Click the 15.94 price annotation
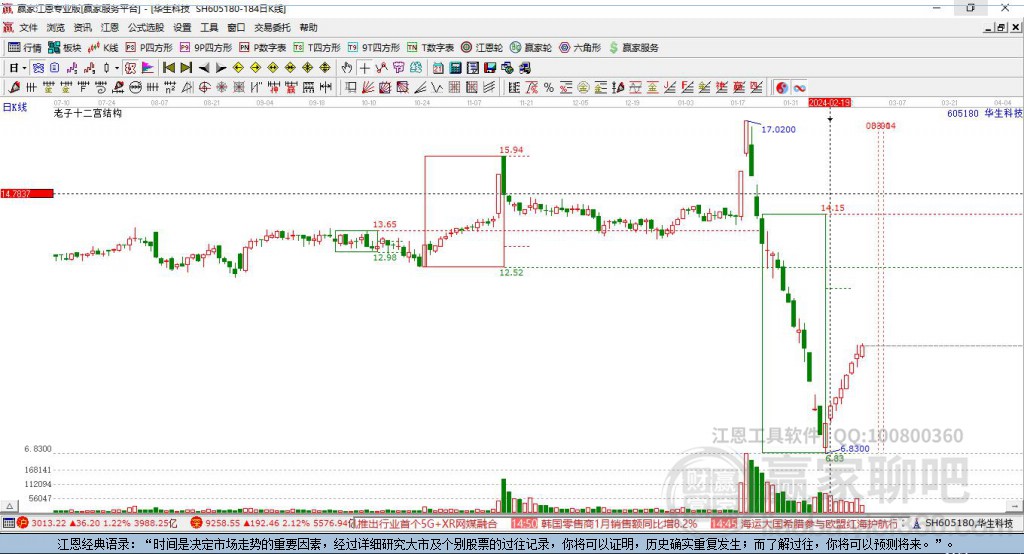Screen dimensions: 1024x554 511,150
